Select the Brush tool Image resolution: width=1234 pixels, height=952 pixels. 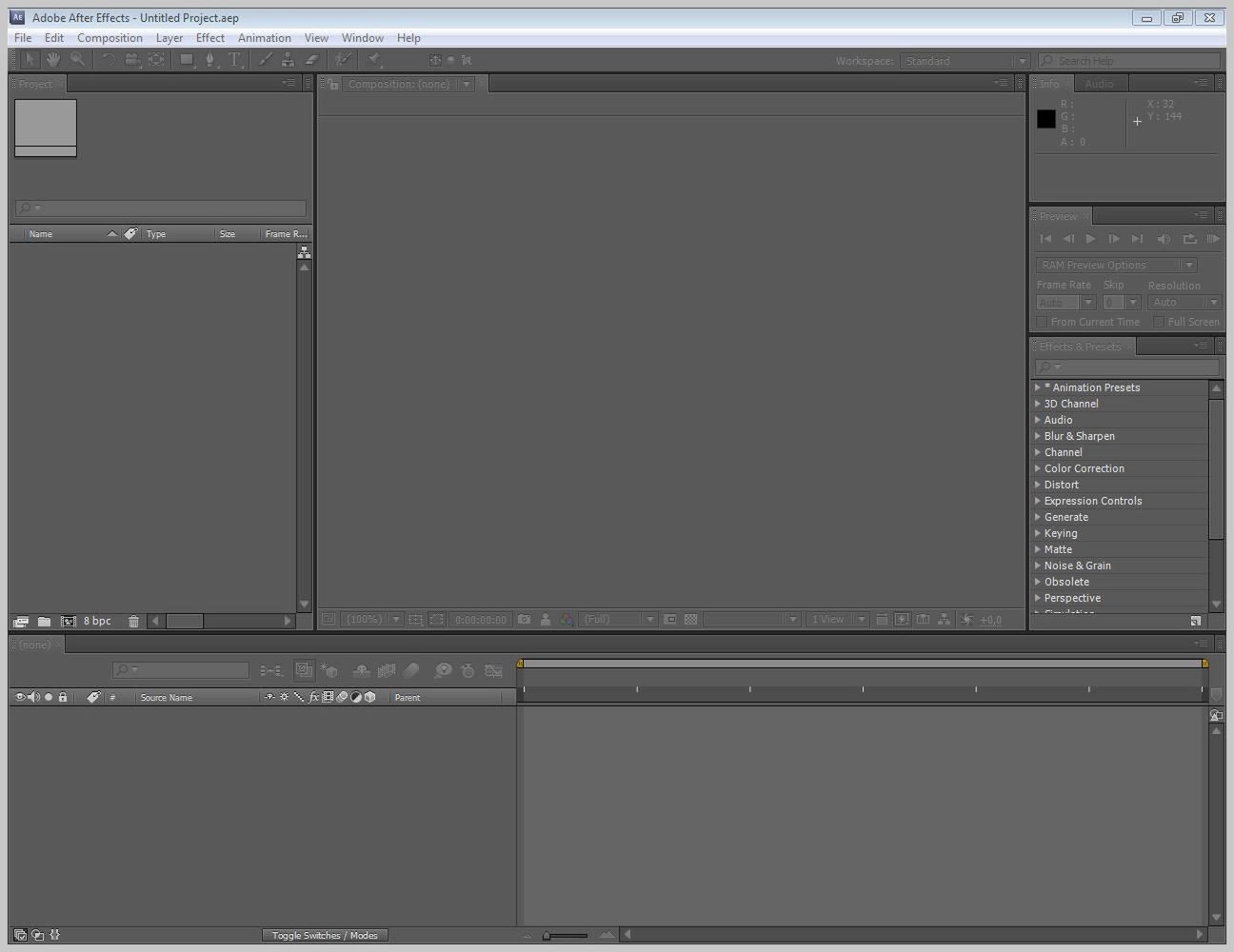tap(266, 60)
